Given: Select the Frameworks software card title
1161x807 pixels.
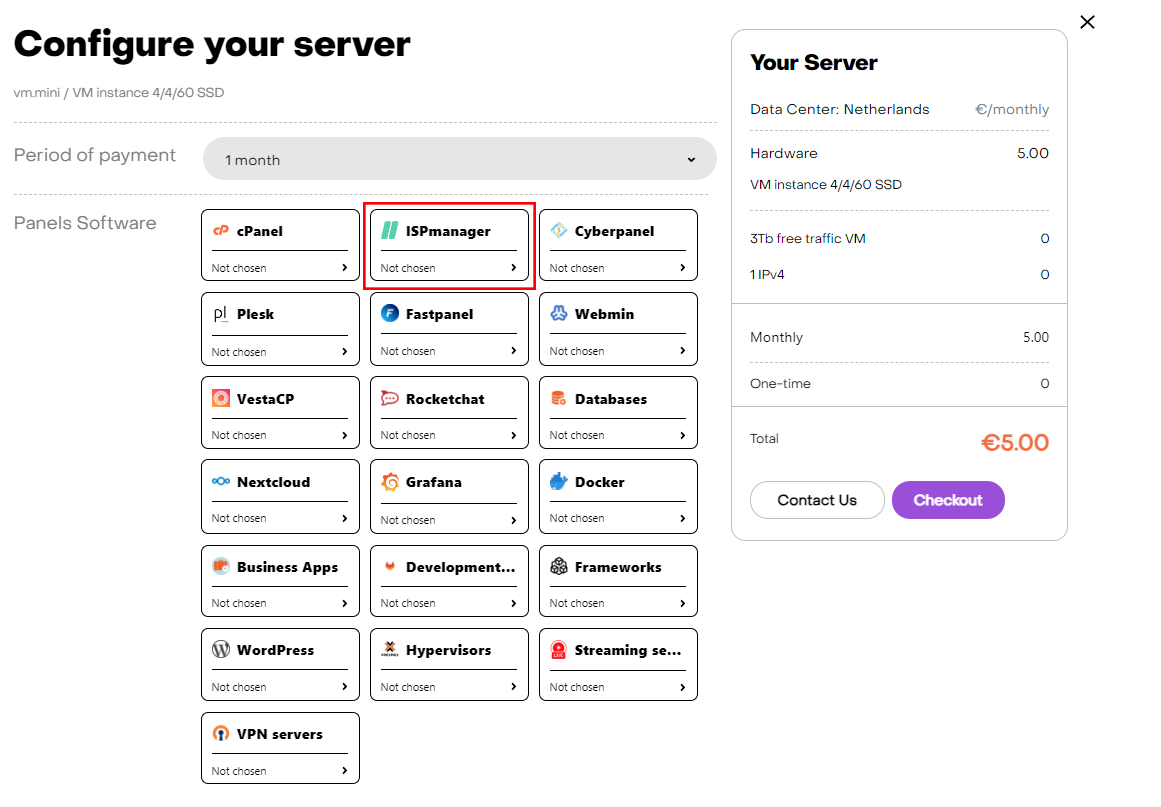Looking at the screenshot, I should pos(617,567).
